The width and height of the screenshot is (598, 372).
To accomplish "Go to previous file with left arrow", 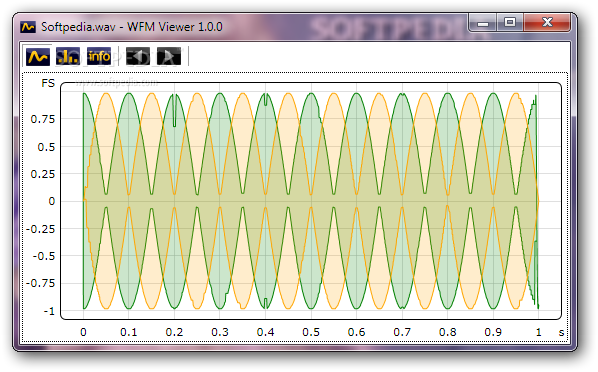I will [x=138, y=56].
